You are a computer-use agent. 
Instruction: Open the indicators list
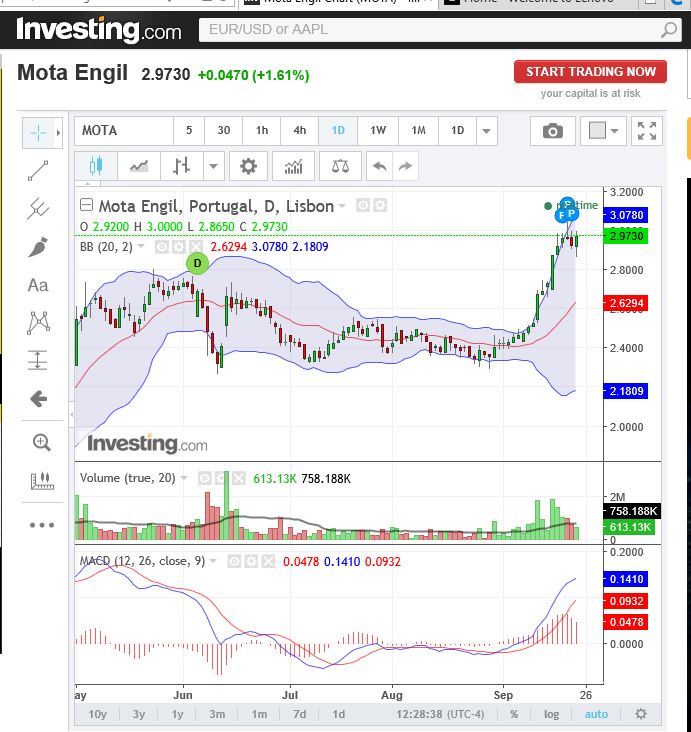[293, 166]
